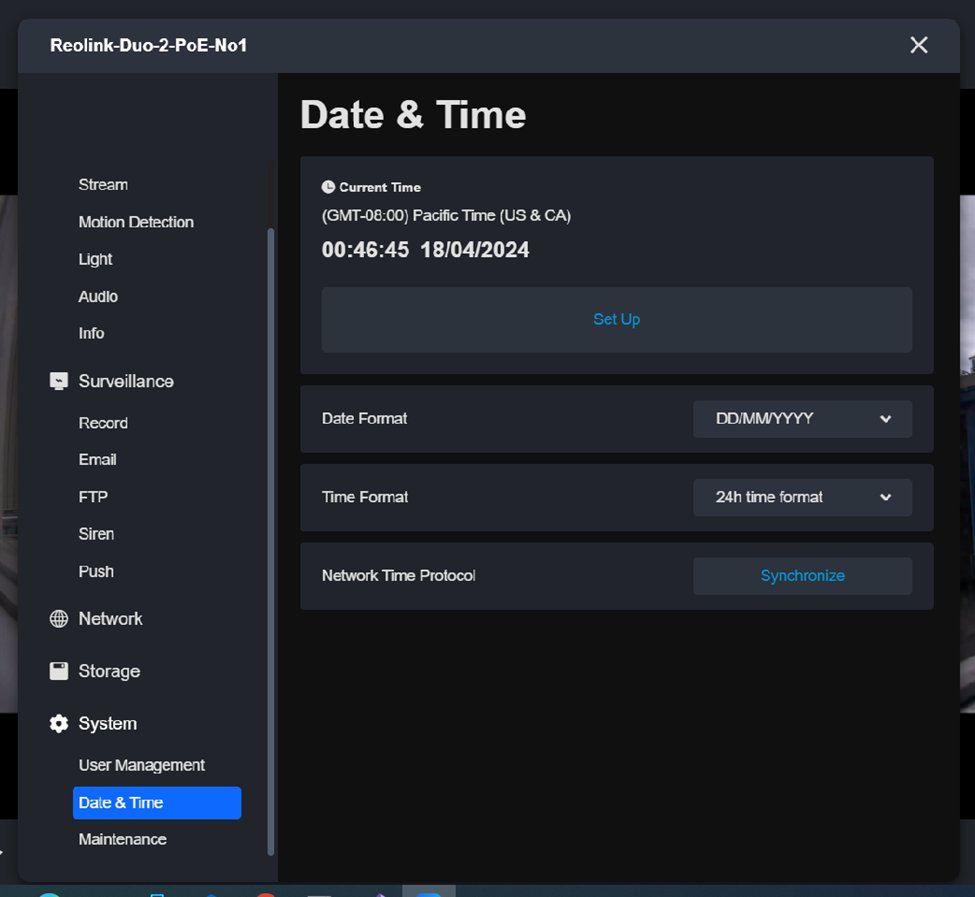This screenshot has height=897, width=975.
Task: Open the Network section
Action: [110, 619]
